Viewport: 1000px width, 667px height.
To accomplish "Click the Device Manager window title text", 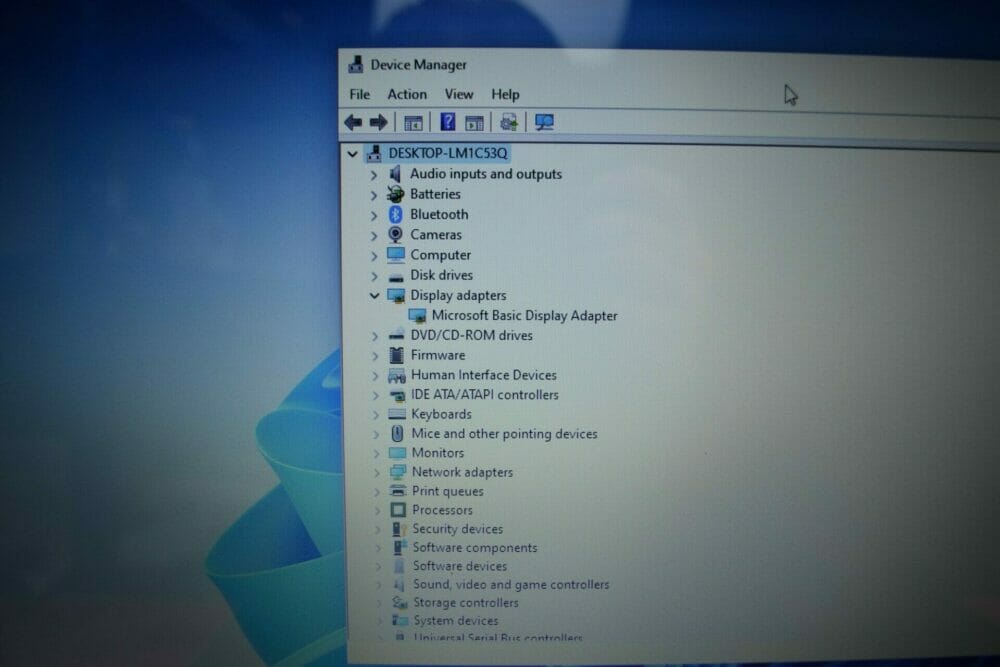I will click(x=418, y=65).
